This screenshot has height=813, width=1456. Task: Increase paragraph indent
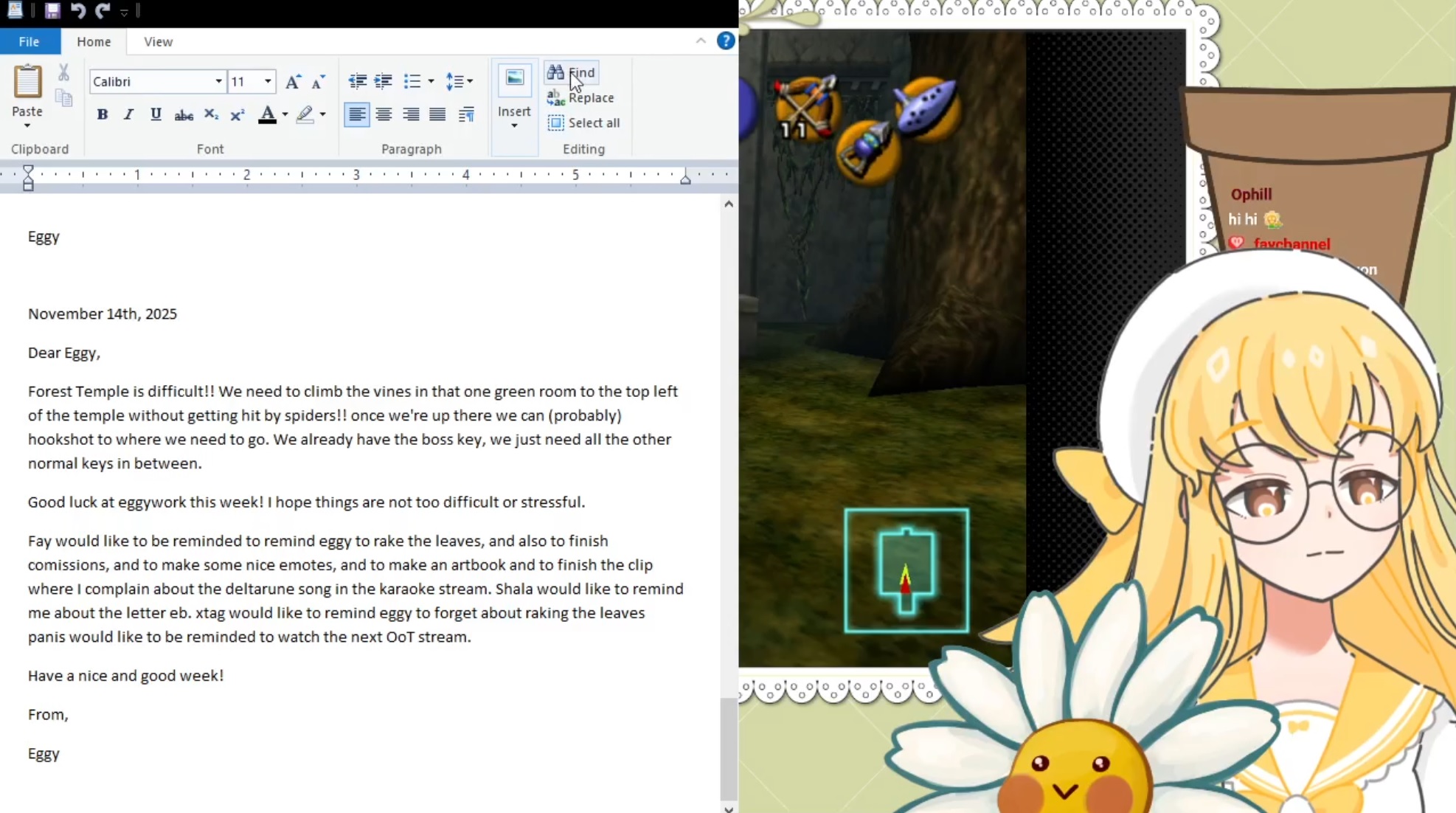383,81
